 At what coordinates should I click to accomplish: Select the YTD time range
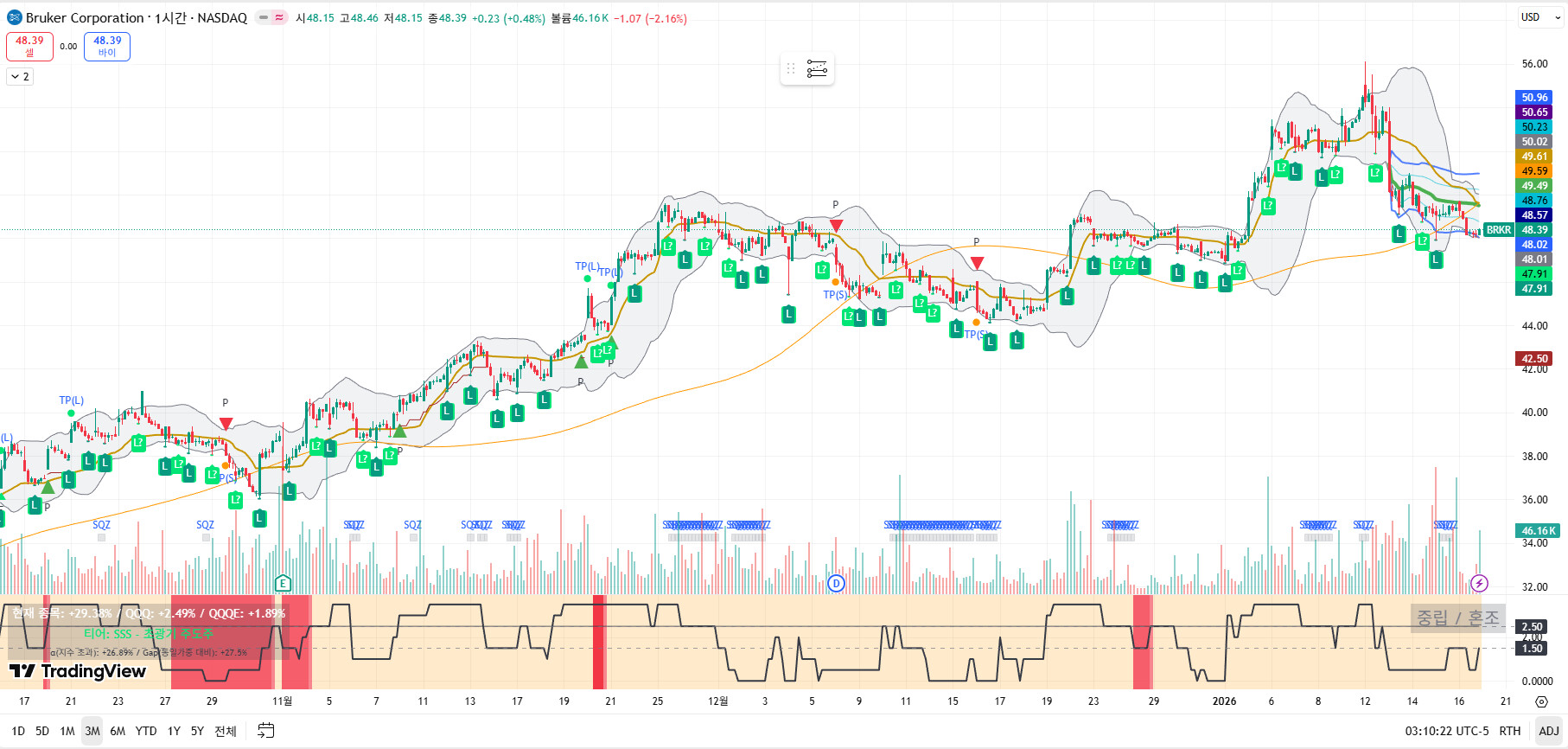(146, 731)
